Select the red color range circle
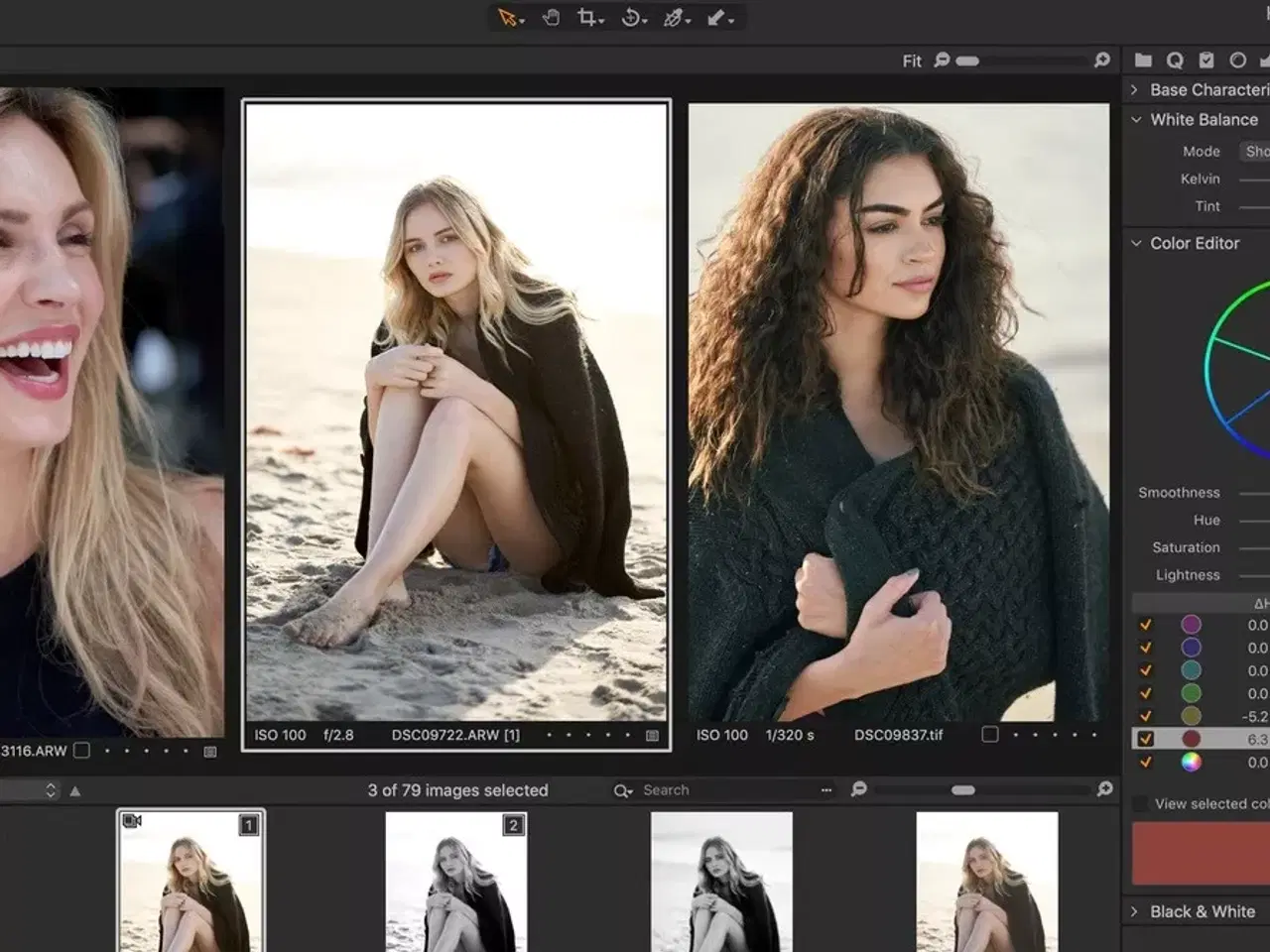 [1192, 739]
